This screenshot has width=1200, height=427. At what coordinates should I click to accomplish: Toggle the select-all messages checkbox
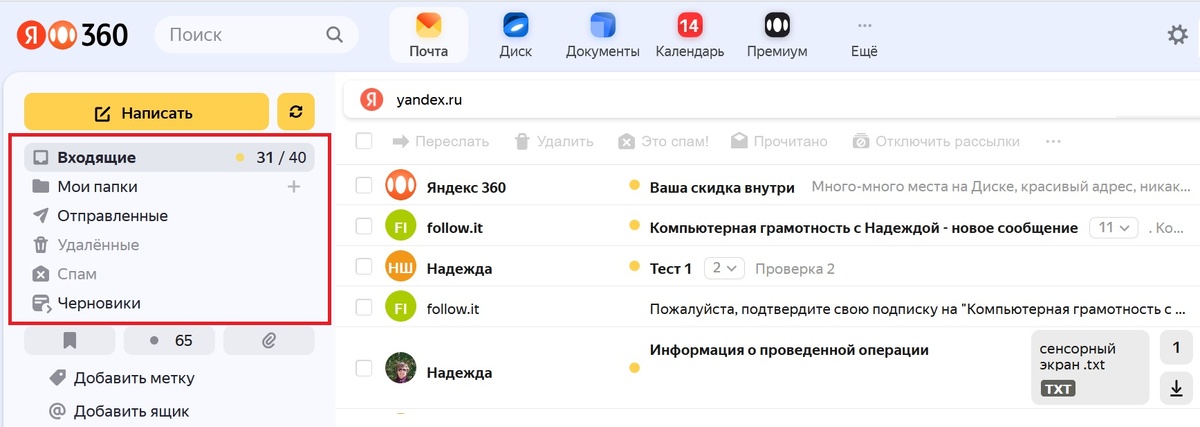pyautogui.click(x=364, y=141)
